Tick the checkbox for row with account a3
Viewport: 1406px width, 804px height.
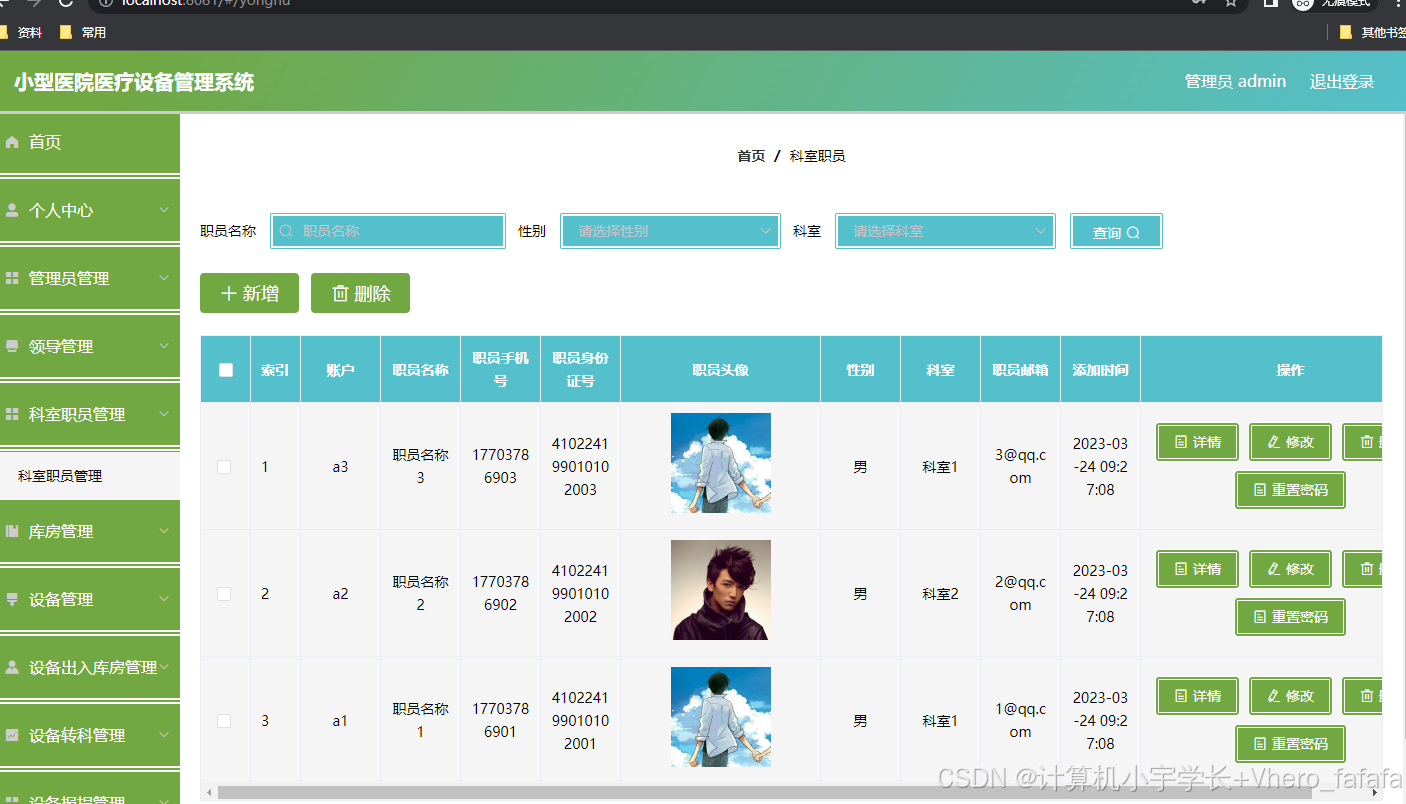[224, 466]
